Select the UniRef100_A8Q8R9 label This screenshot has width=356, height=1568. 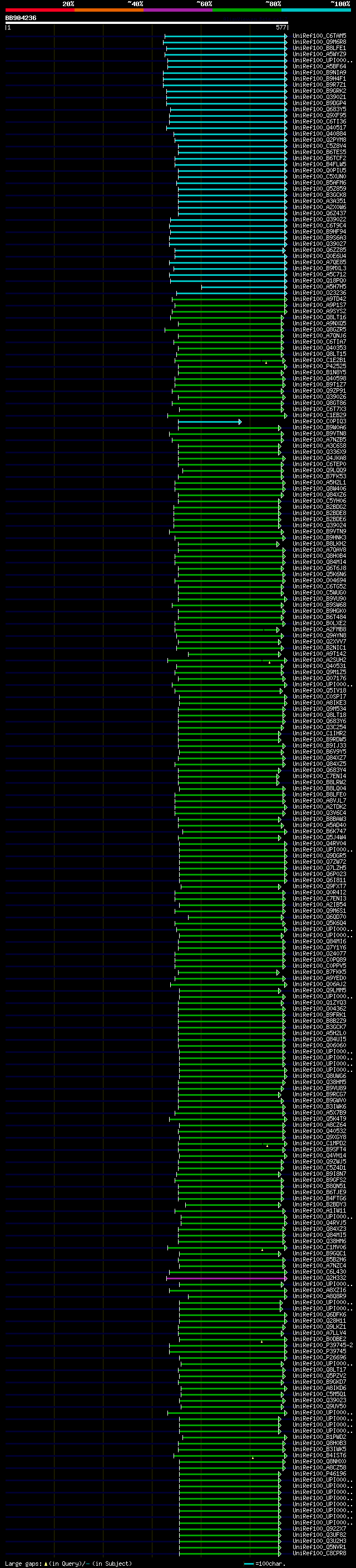click(x=319, y=1296)
